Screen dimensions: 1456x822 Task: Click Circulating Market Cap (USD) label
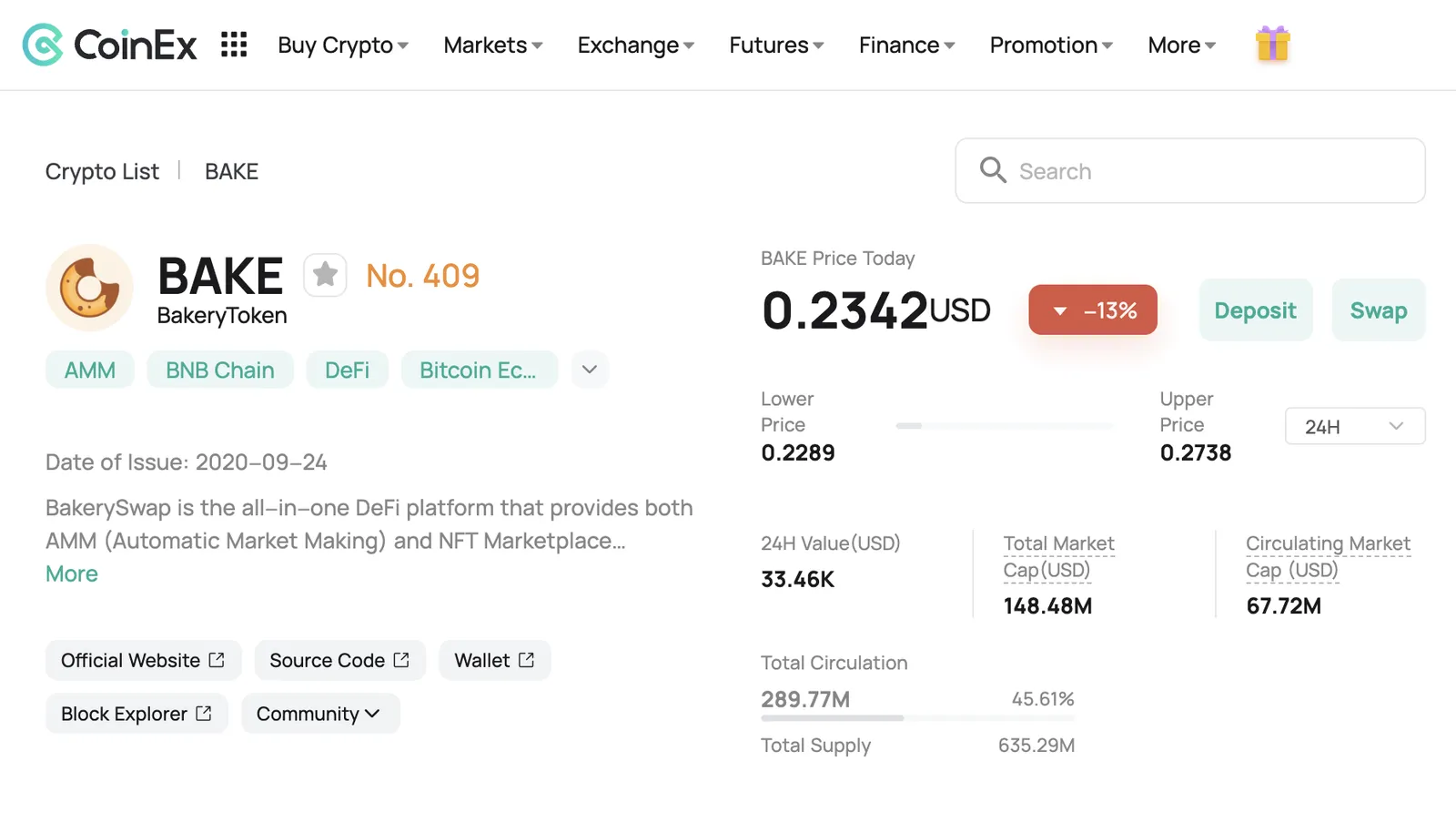[x=1328, y=556]
